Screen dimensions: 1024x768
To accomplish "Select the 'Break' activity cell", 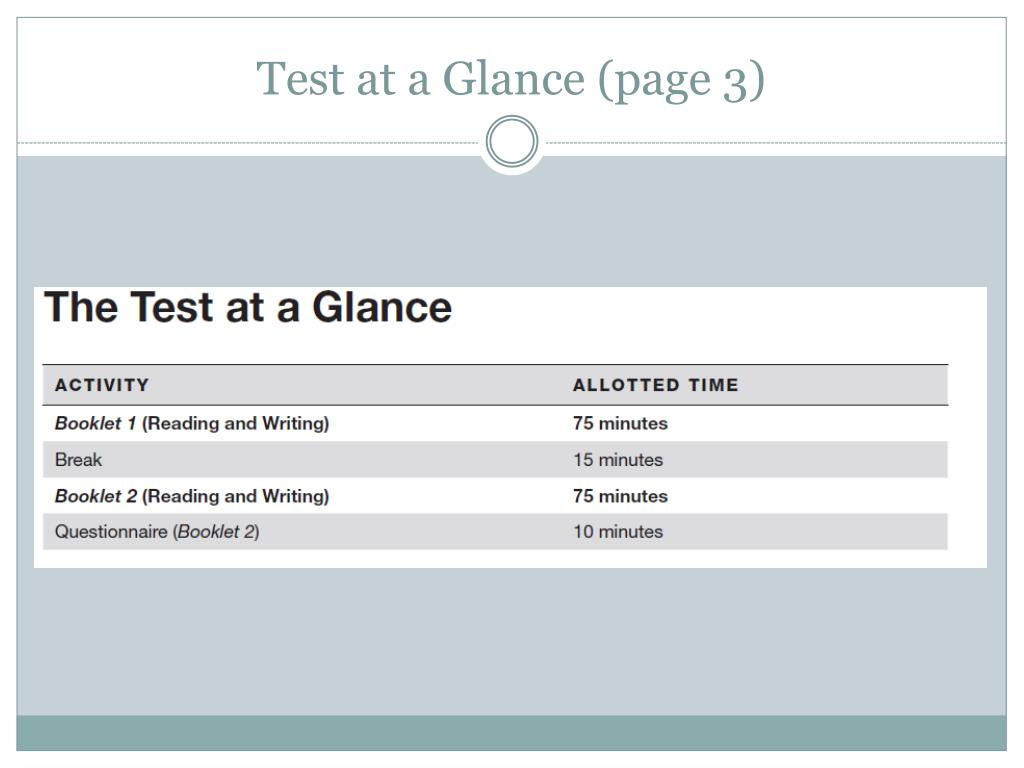I will click(x=78, y=460).
